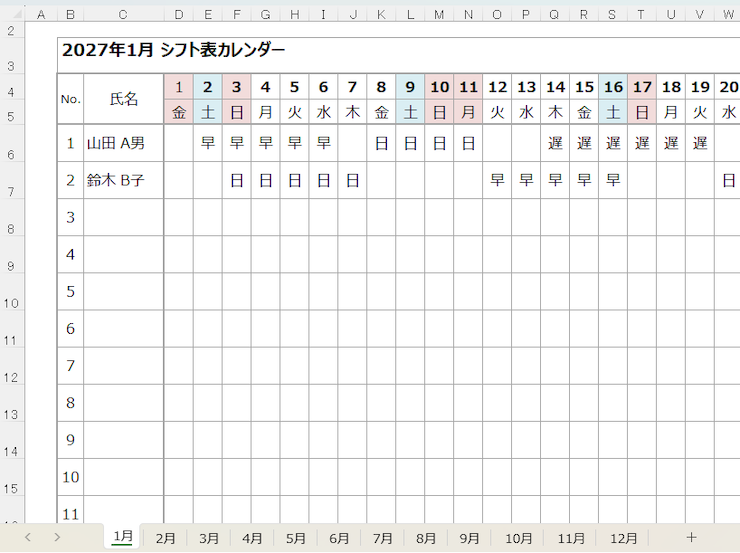Image resolution: width=740 pixels, height=553 pixels.
Task: Click date header 1
Action: click(x=178, y=86)
